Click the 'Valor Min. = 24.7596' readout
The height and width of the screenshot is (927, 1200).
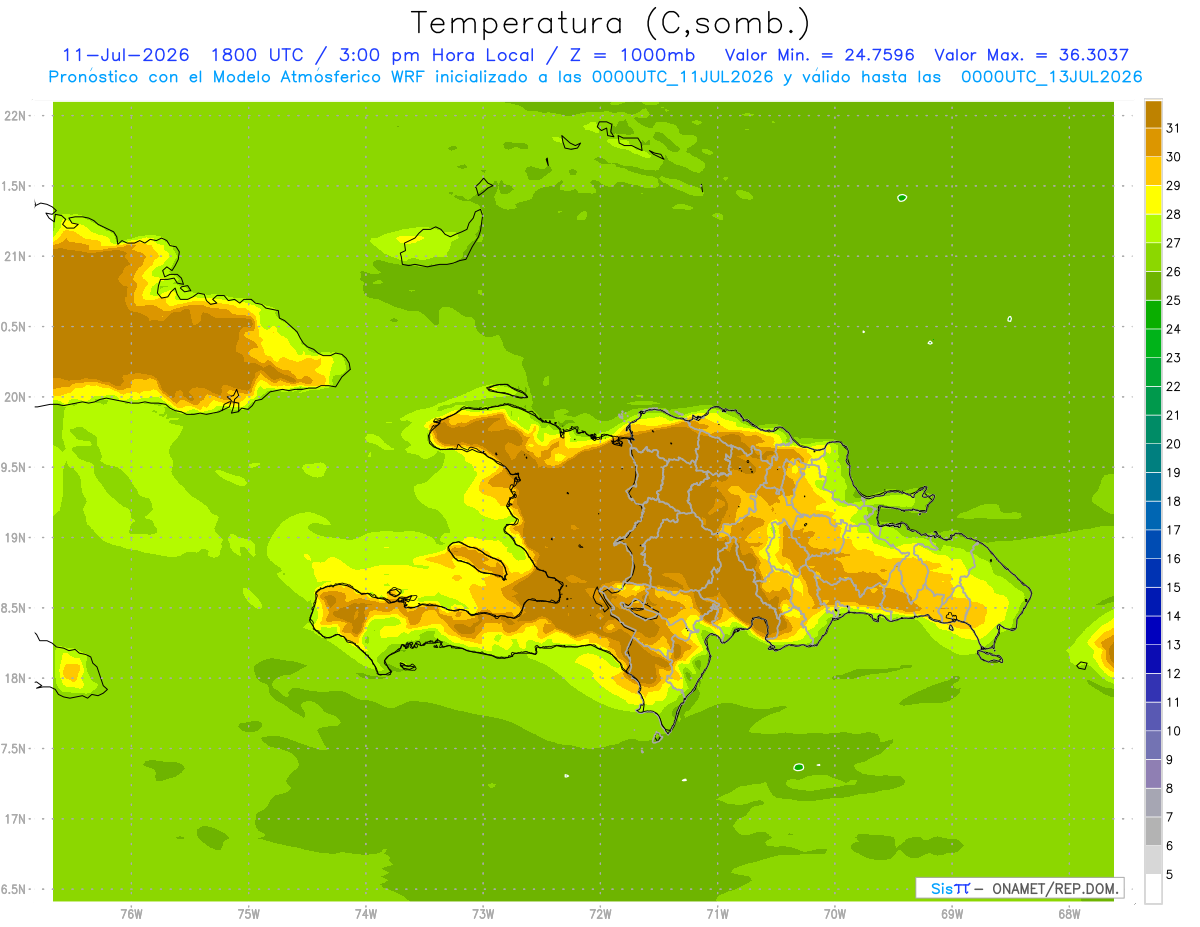(819, 55)
